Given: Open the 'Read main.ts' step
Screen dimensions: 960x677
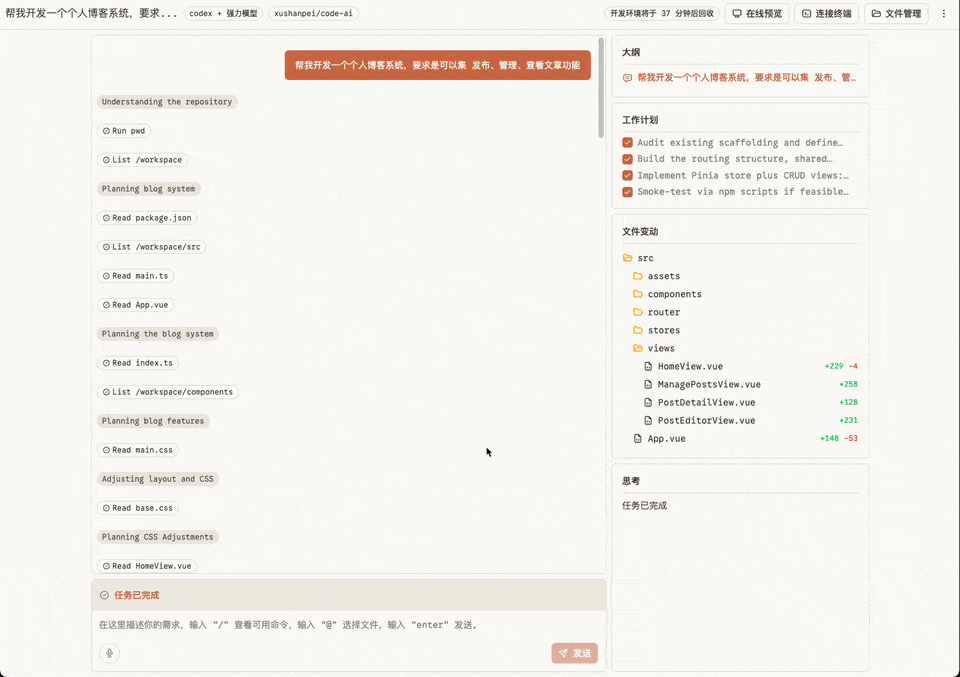Looking at the screenshot, I should [x=135, y=276].
